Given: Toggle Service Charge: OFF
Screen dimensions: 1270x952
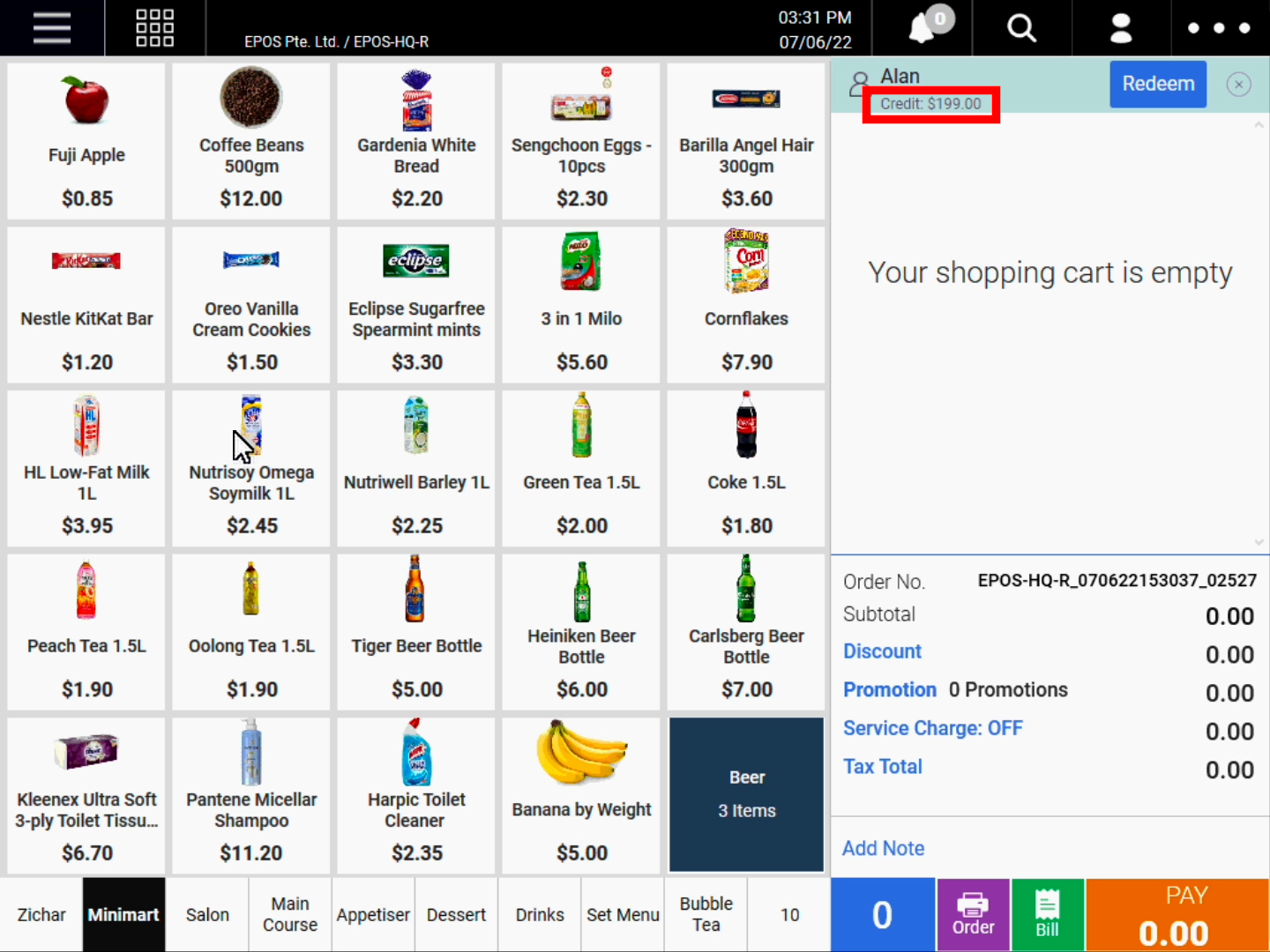Looking at the screenshot, I should click(933, 728).
